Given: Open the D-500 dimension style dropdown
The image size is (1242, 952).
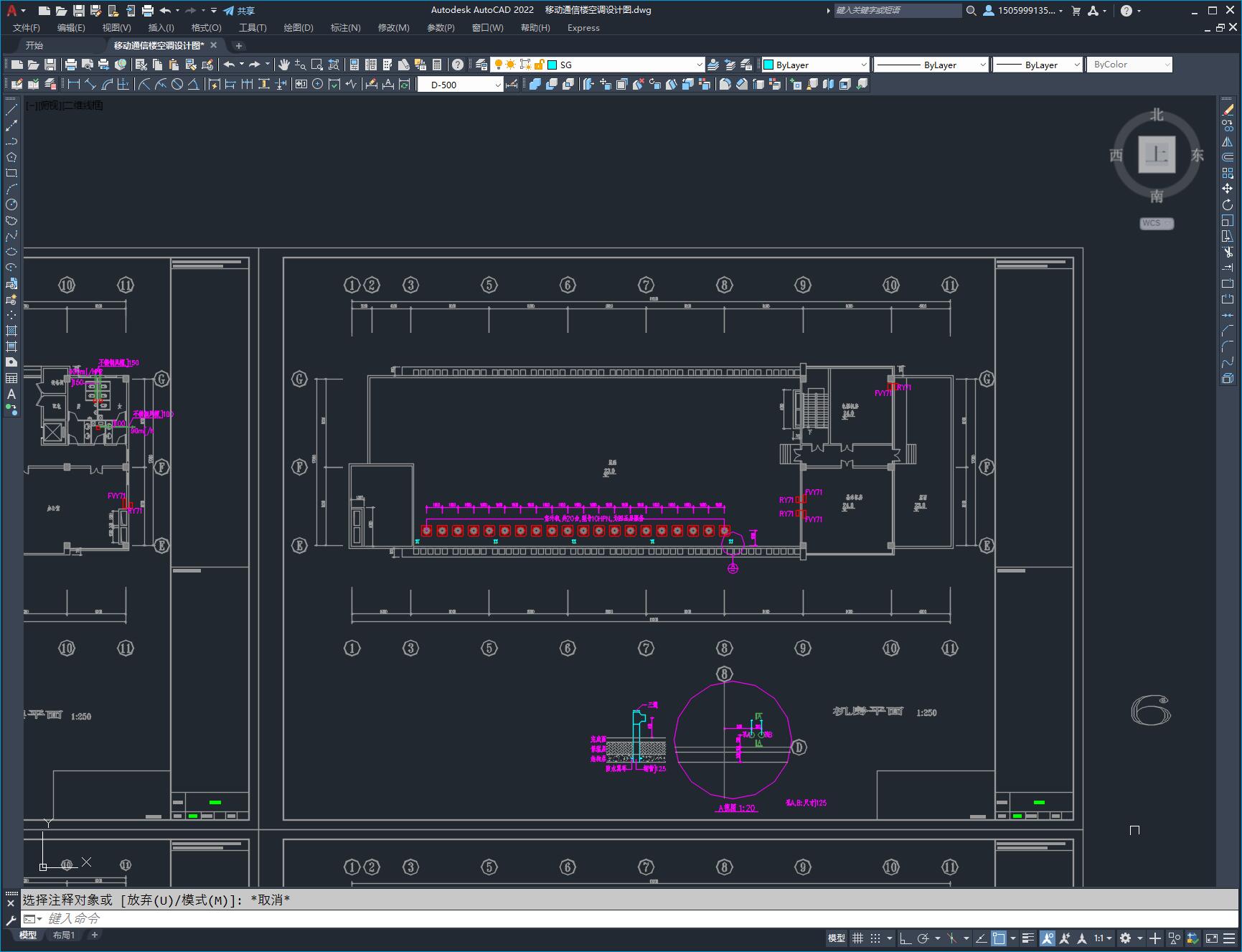Looking at the screenshot, I should (x=461, y=85).
